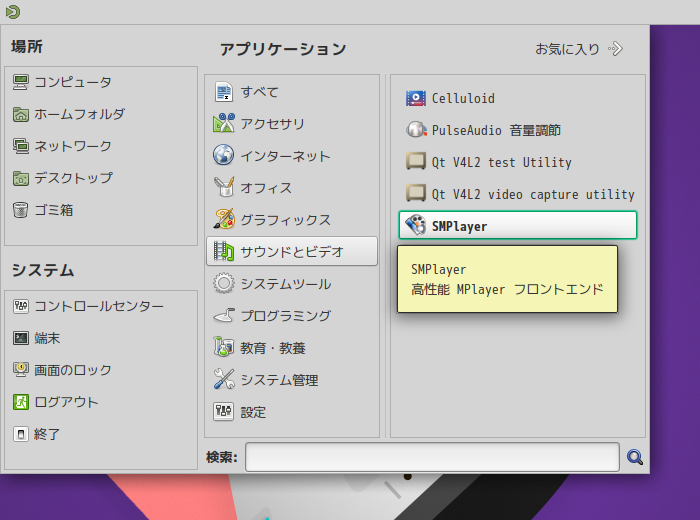Click the search magnifier icon
This screenshot has height=520, width=700.
click(635, 457)
